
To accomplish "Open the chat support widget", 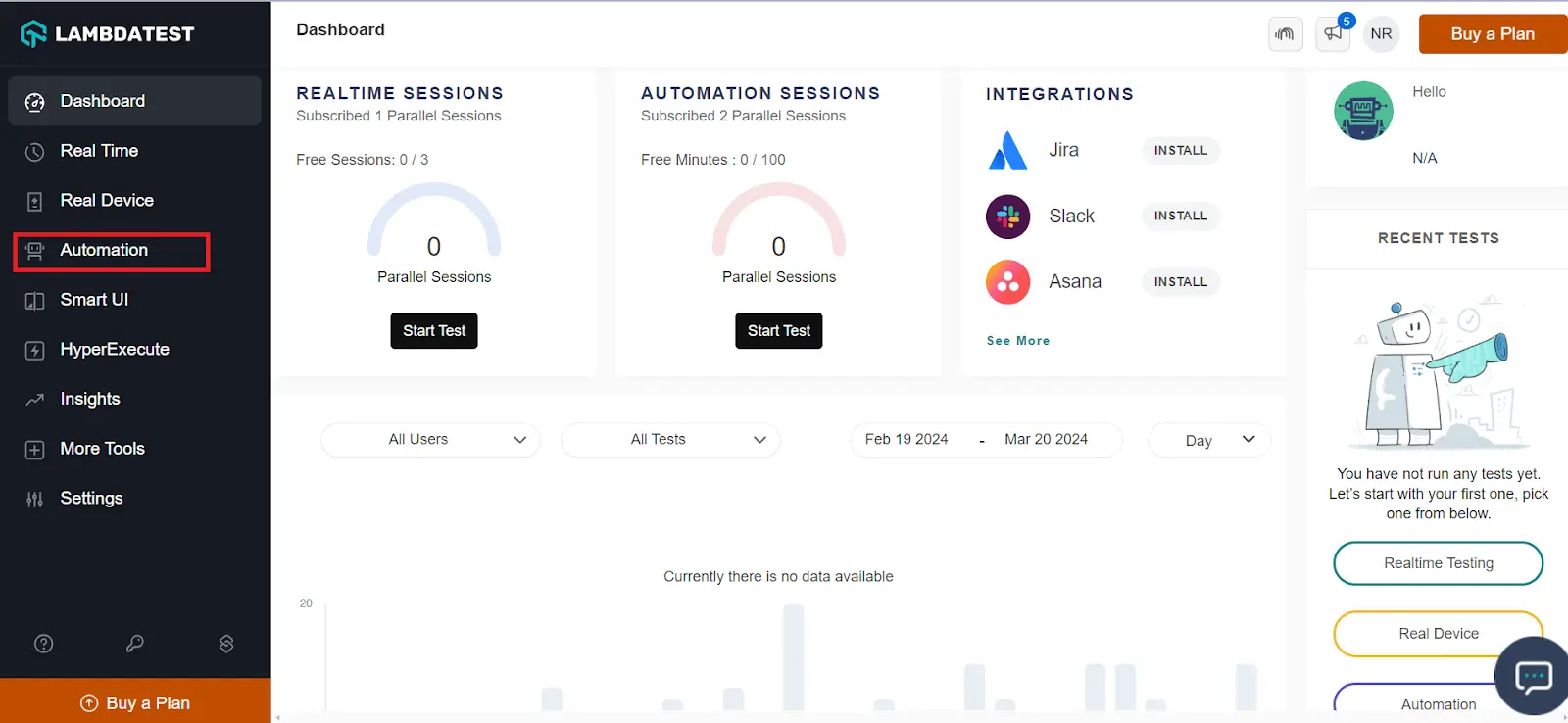I will (x=1533, y=677).
